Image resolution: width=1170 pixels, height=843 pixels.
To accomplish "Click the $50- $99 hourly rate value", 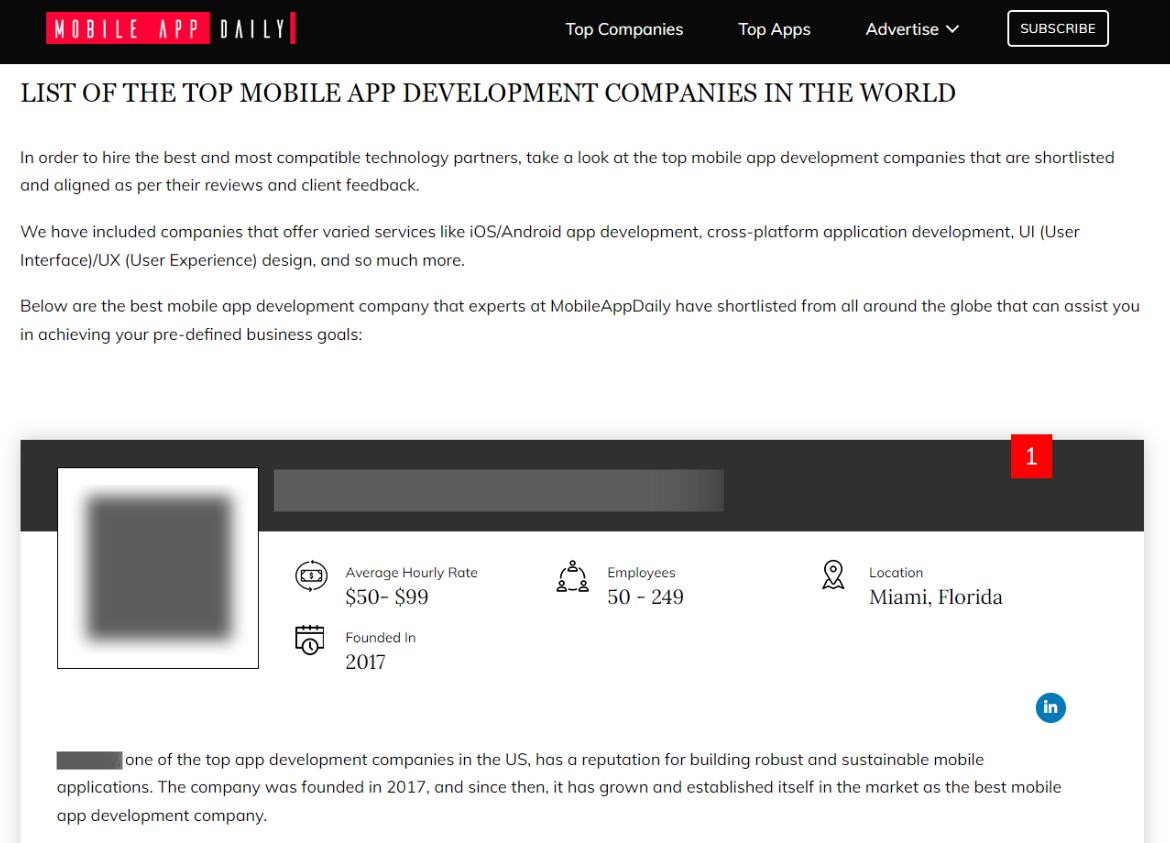I will point(388,597).
